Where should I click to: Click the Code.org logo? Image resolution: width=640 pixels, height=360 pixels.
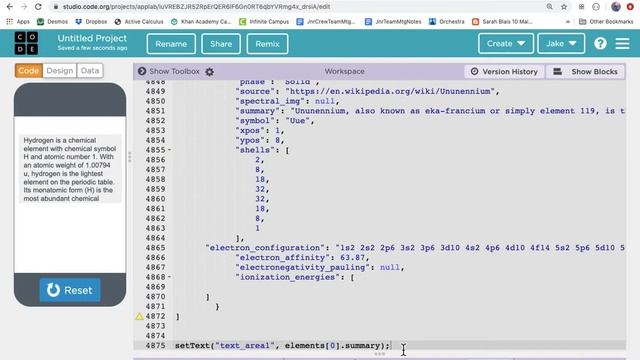click(x=26, y=43)
